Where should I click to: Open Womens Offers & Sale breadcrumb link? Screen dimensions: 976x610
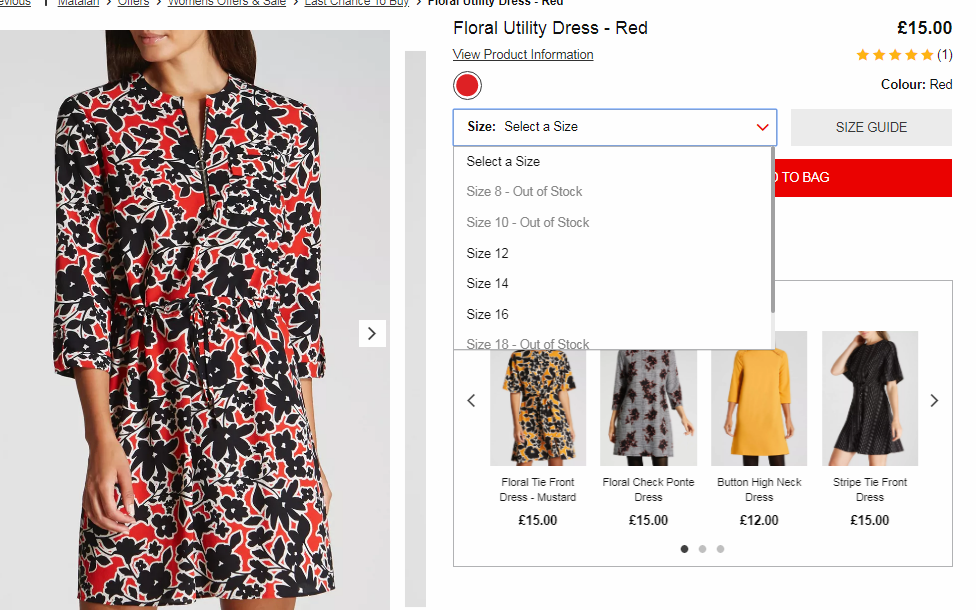point(227,3)
